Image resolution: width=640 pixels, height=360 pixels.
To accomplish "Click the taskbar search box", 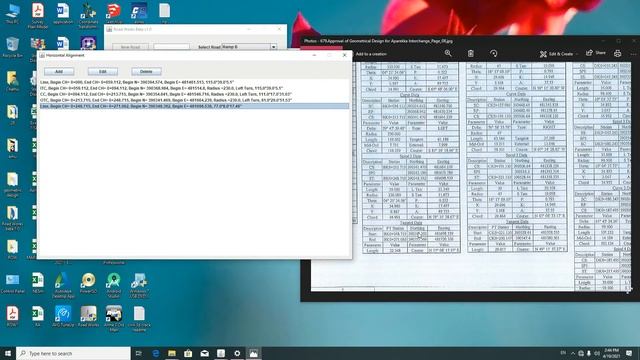I will coord(73,353).
